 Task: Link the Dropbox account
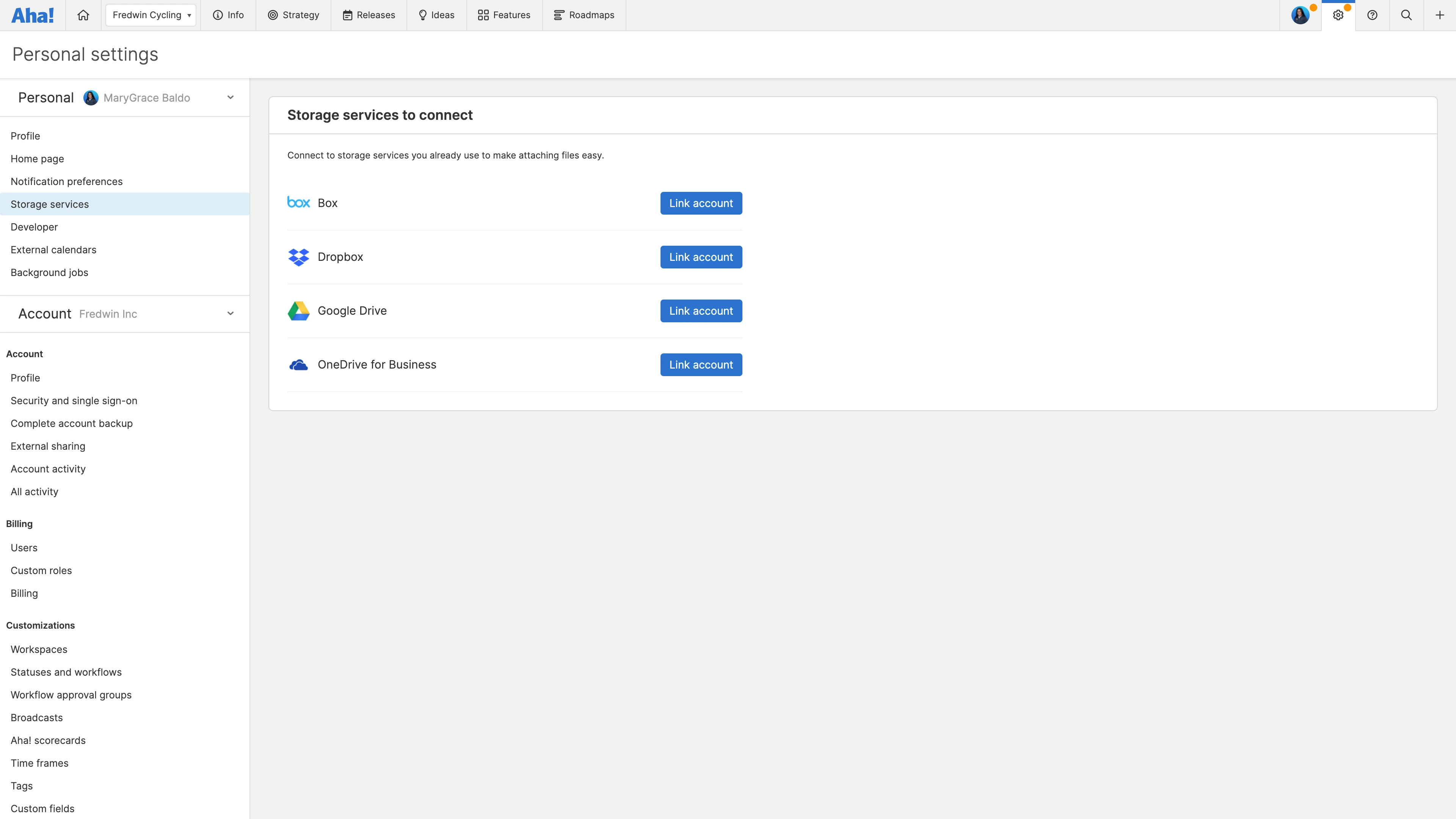700,257
